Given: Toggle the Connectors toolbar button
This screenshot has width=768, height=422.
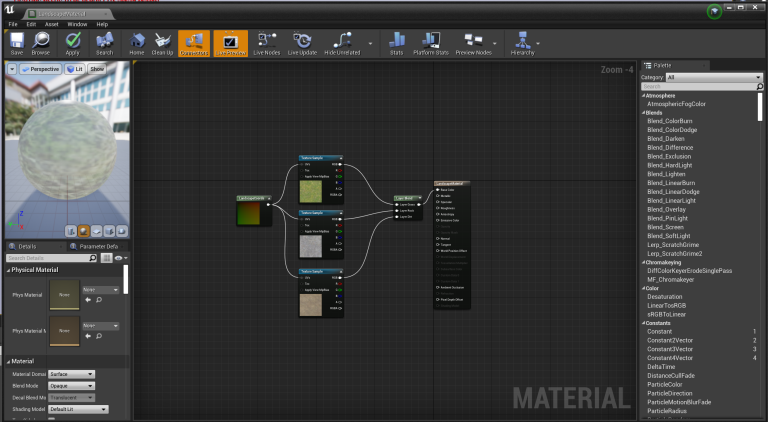Looking at the screenshot, I should (194, 42).
